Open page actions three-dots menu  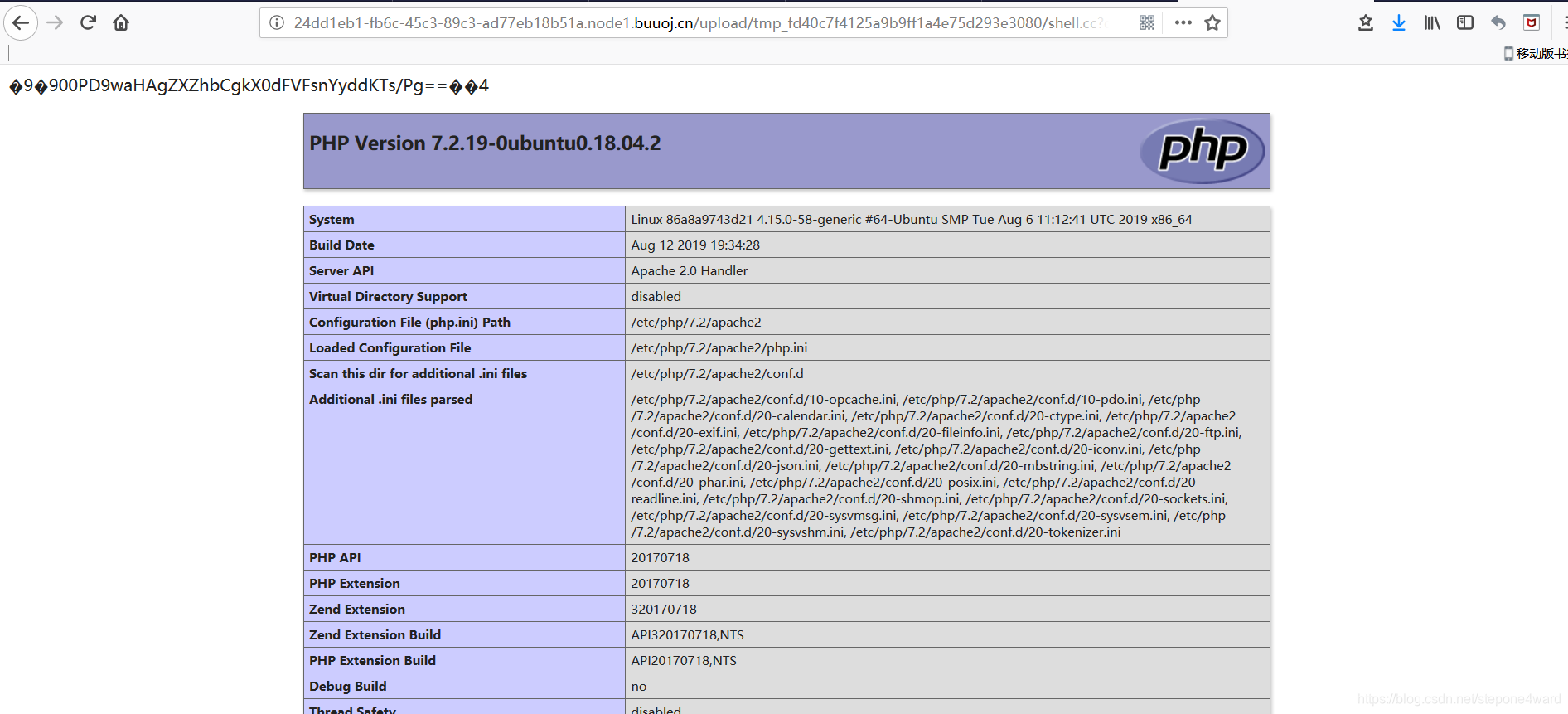pos(1183,22)
